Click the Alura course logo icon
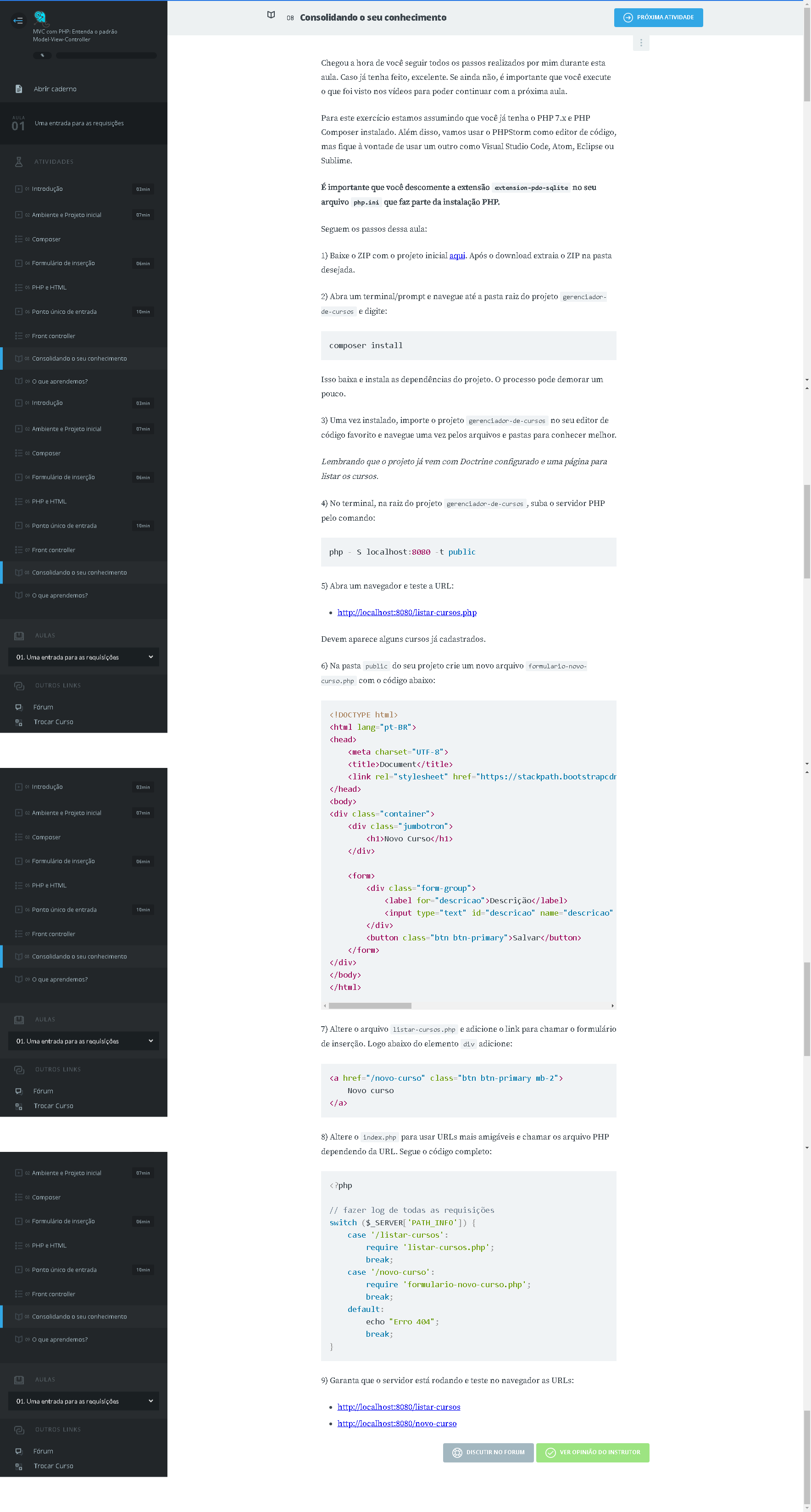The image size is (811, 1512). [40, 17]
